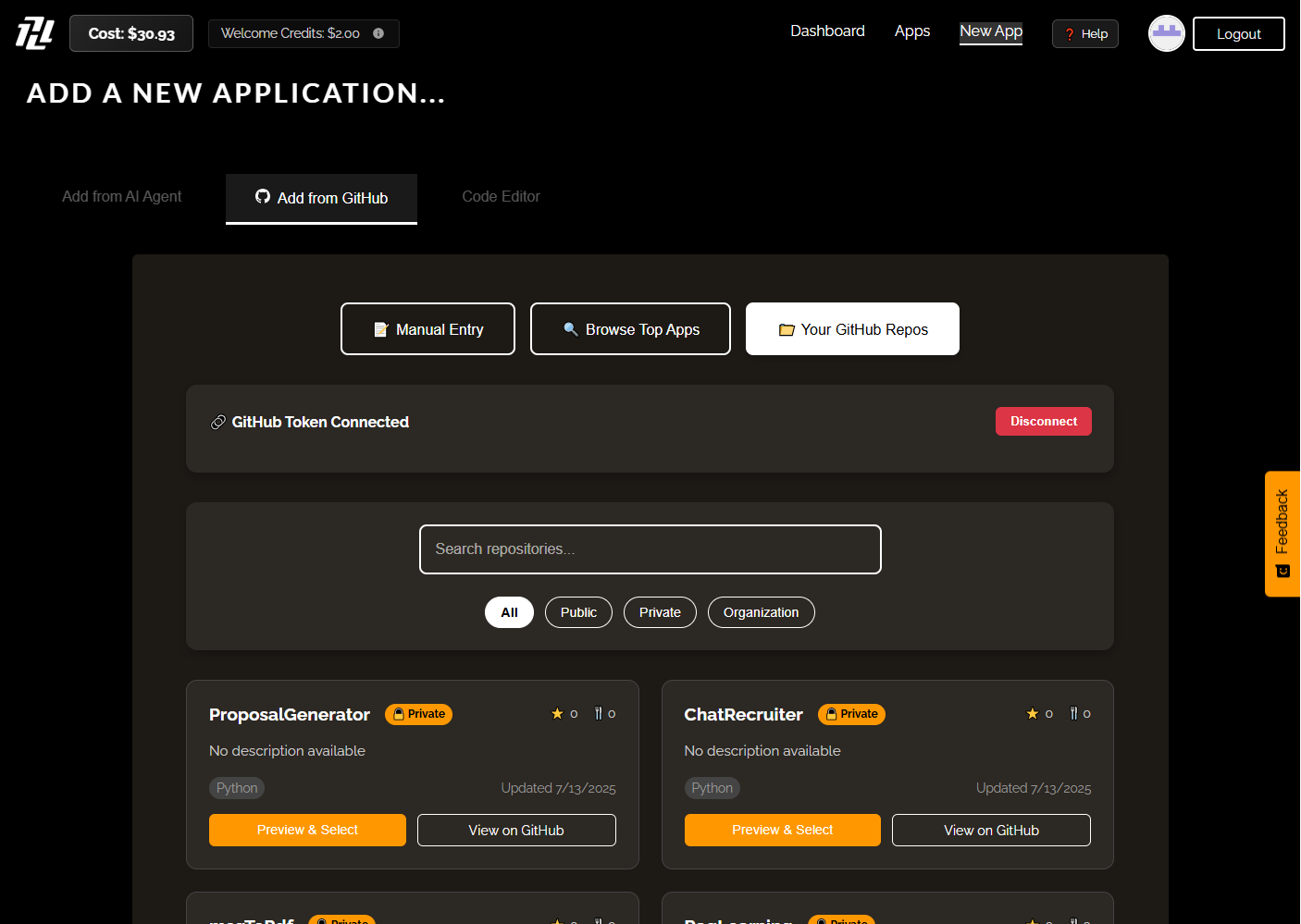Click the link icon beside GitHub Token Connected

point(218,422)
